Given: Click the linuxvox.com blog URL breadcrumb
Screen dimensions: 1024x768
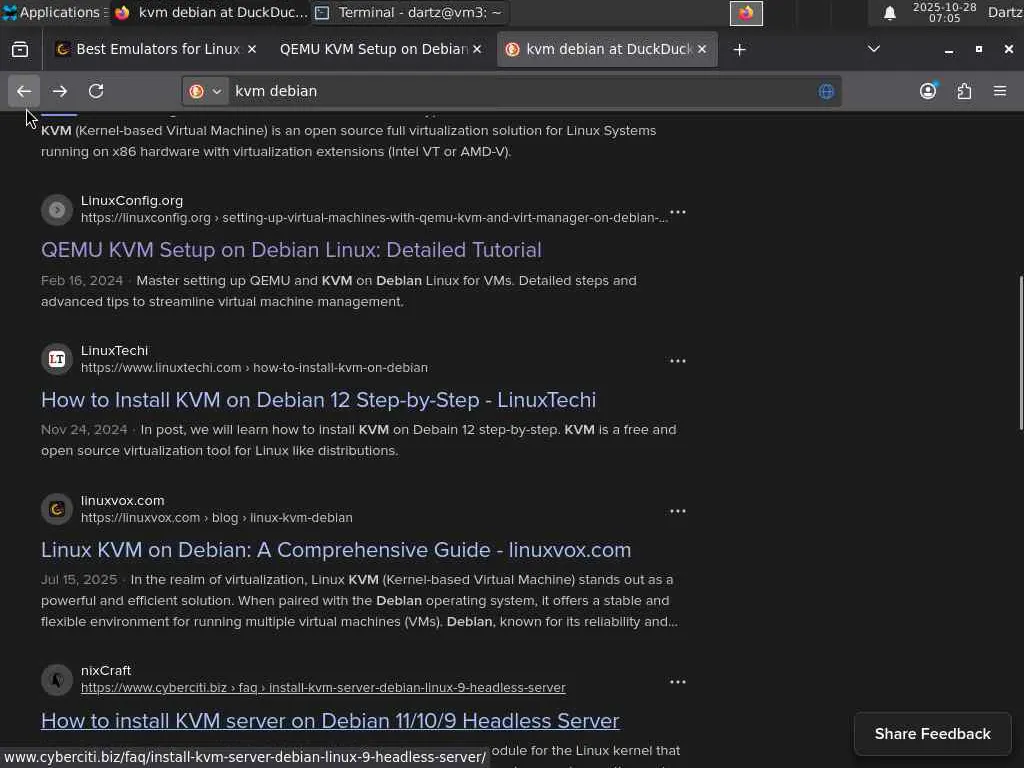Looking at the screenshot, I should coord(217,518).
